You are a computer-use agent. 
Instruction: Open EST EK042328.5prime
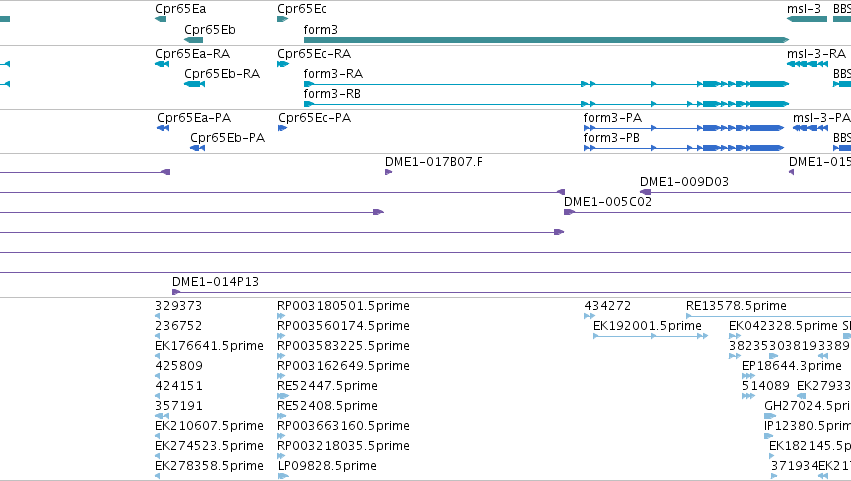click(783, 326)
